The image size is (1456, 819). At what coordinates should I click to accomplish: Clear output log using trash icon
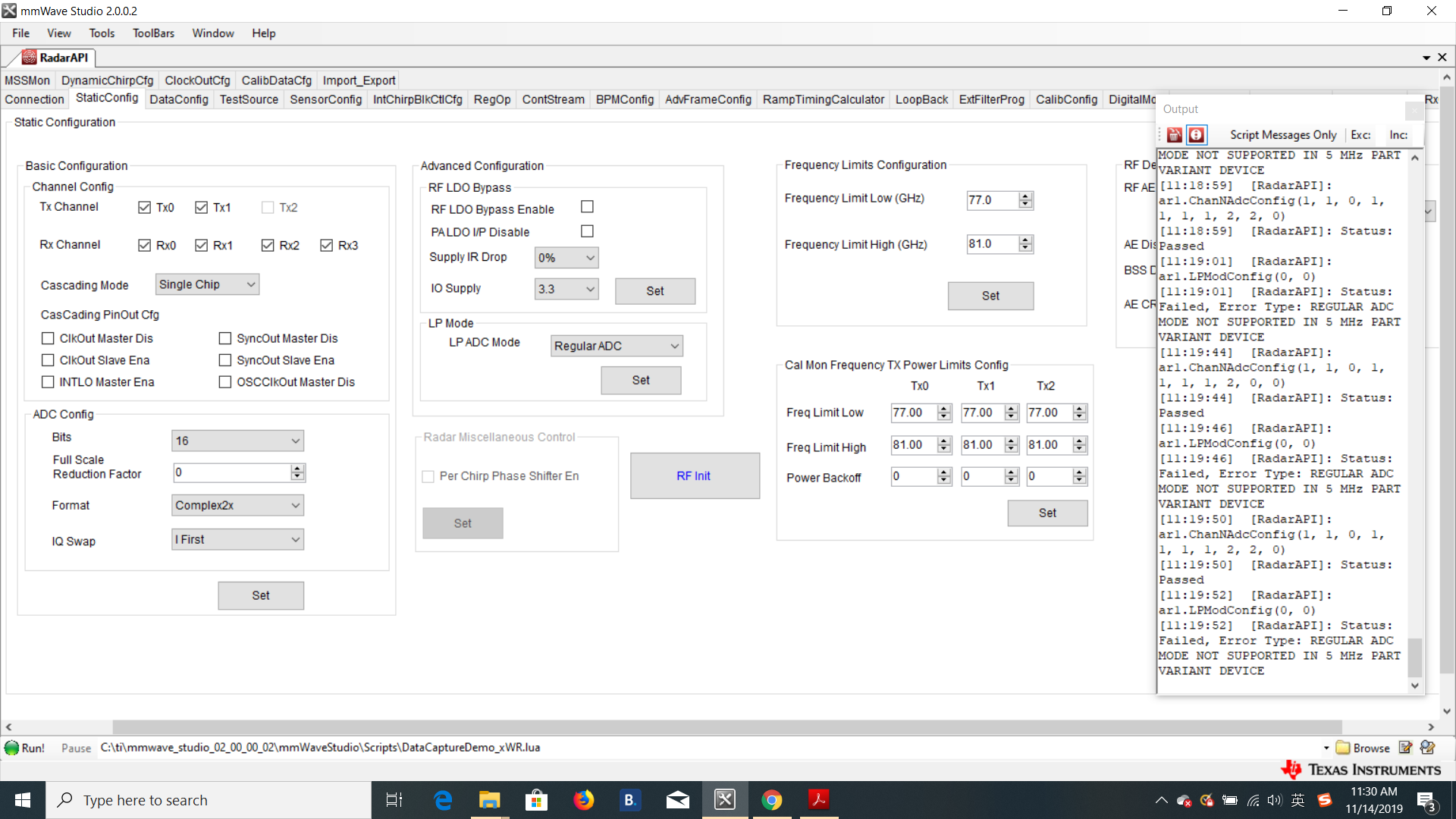tap(1174, 135)
